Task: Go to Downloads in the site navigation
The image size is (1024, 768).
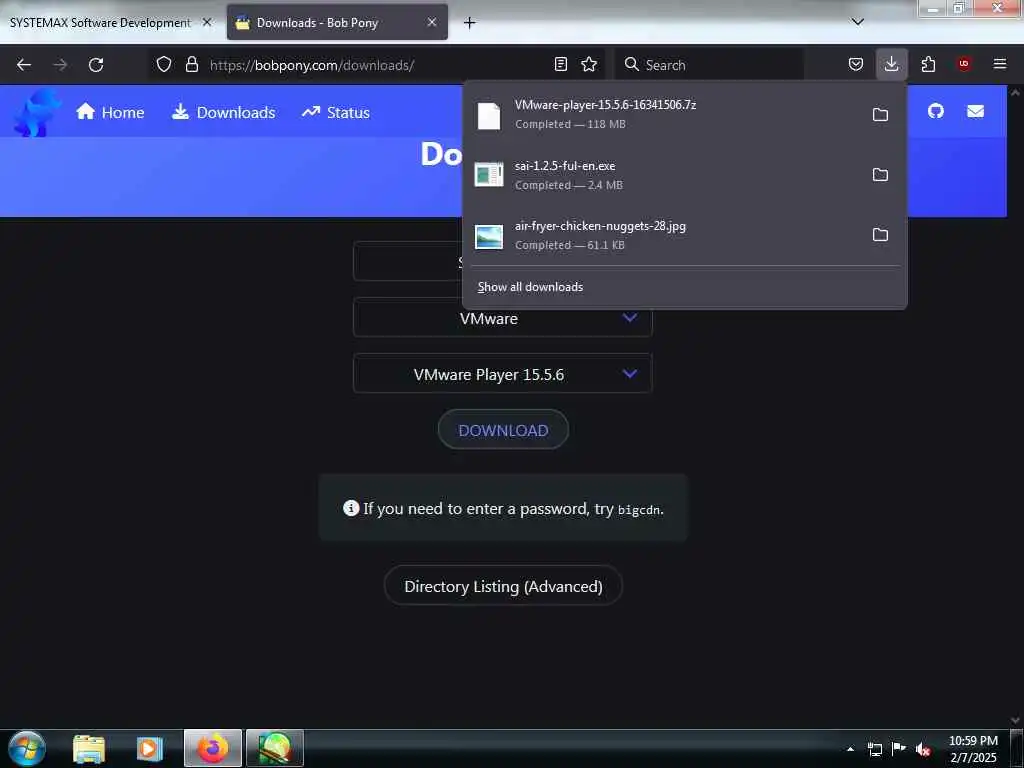Action: point(223,112)
